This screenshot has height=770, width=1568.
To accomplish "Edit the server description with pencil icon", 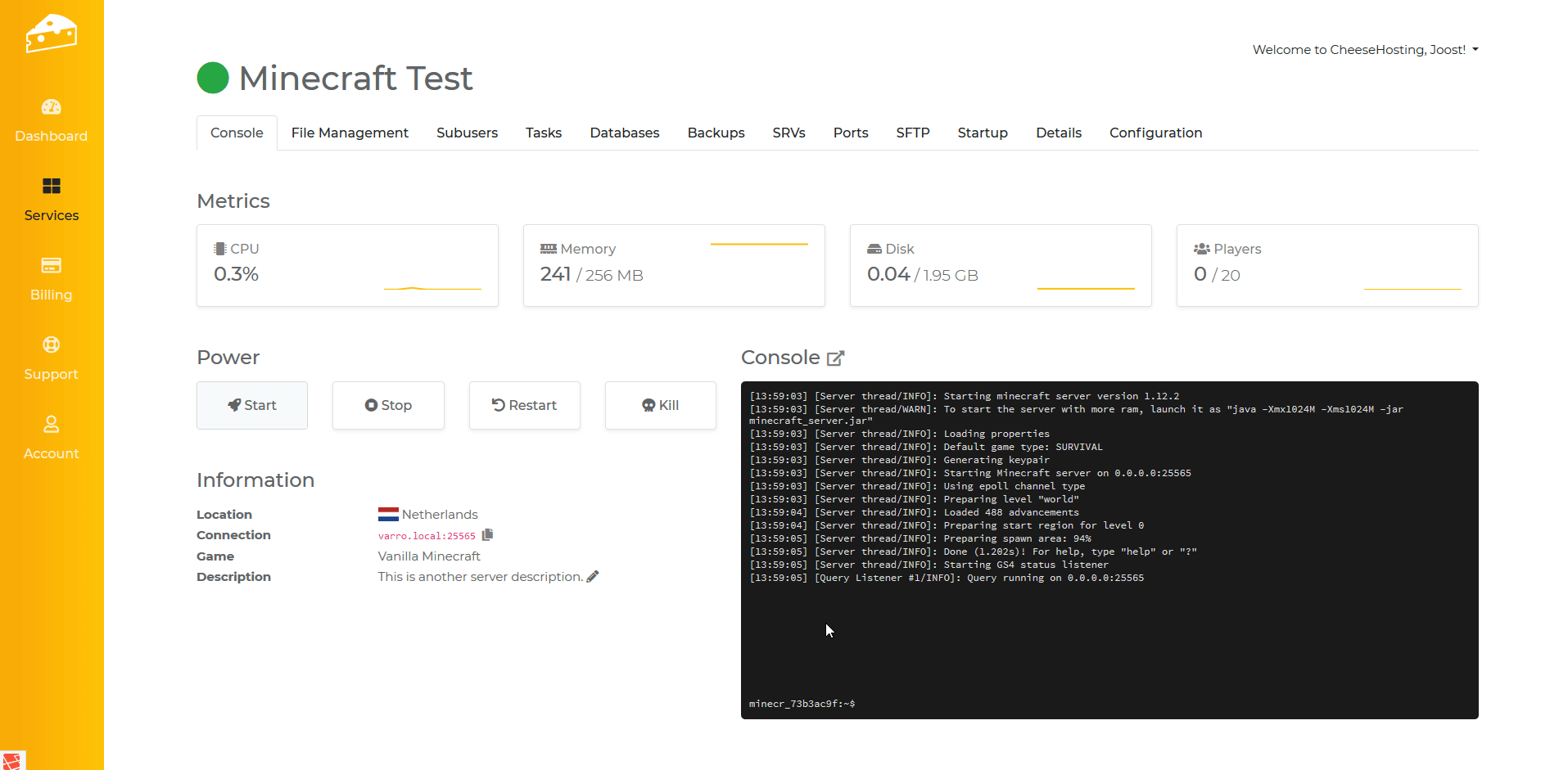I will point(593,577).
